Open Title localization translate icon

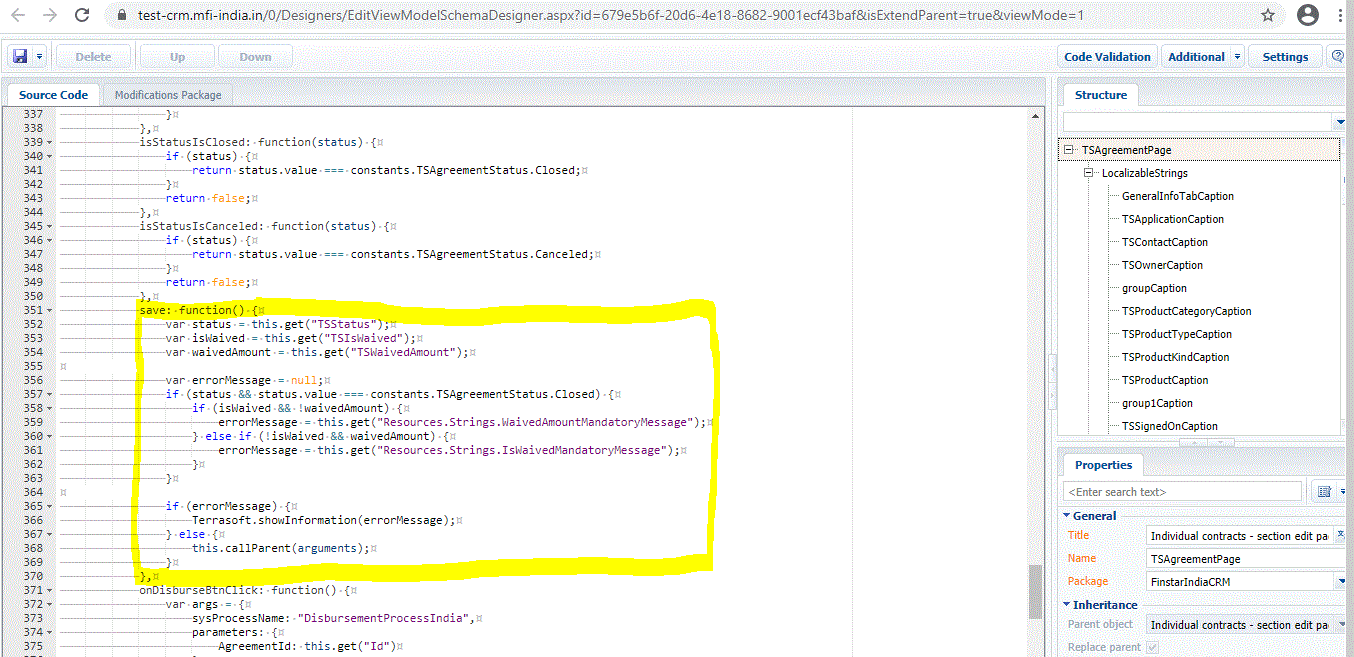(x=1341, y=536)
